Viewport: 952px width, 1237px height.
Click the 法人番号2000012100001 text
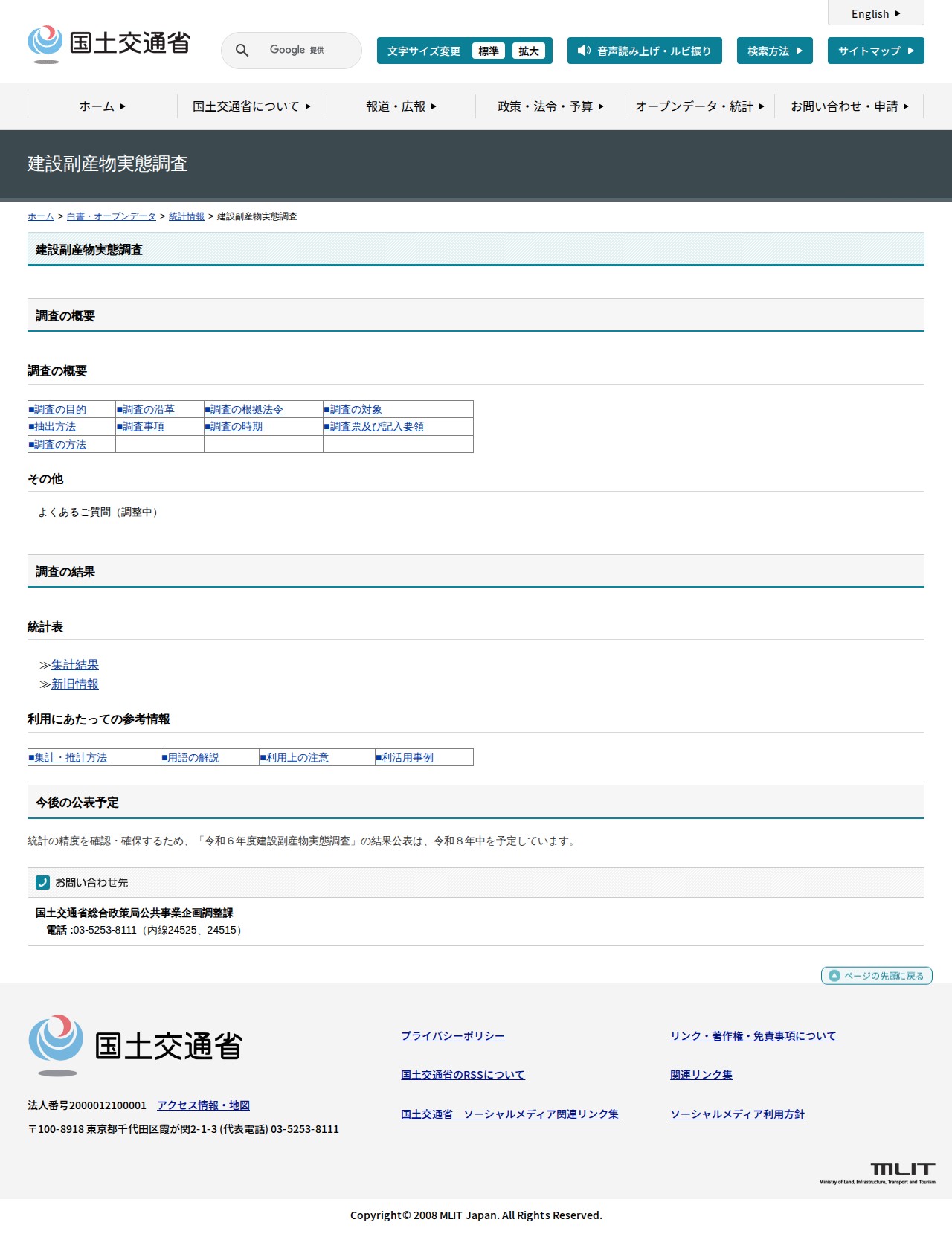pyautogui.click(x=87, y=1105)
